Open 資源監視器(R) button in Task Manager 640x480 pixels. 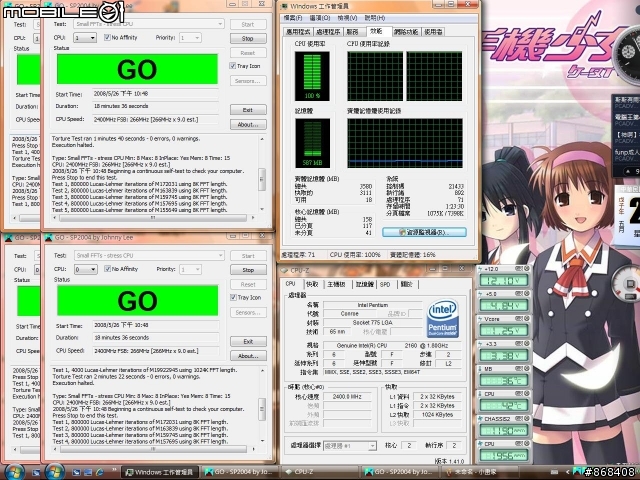click(424, 232)
